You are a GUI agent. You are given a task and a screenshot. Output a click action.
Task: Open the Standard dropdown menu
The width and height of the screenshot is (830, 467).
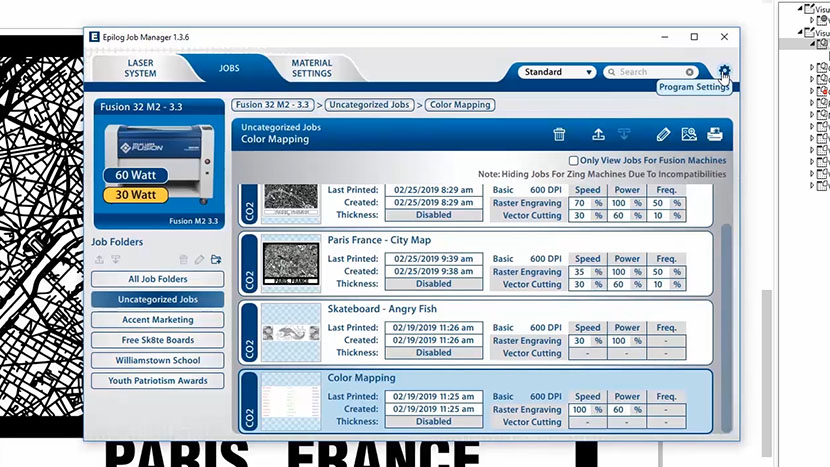coord(557,72)
